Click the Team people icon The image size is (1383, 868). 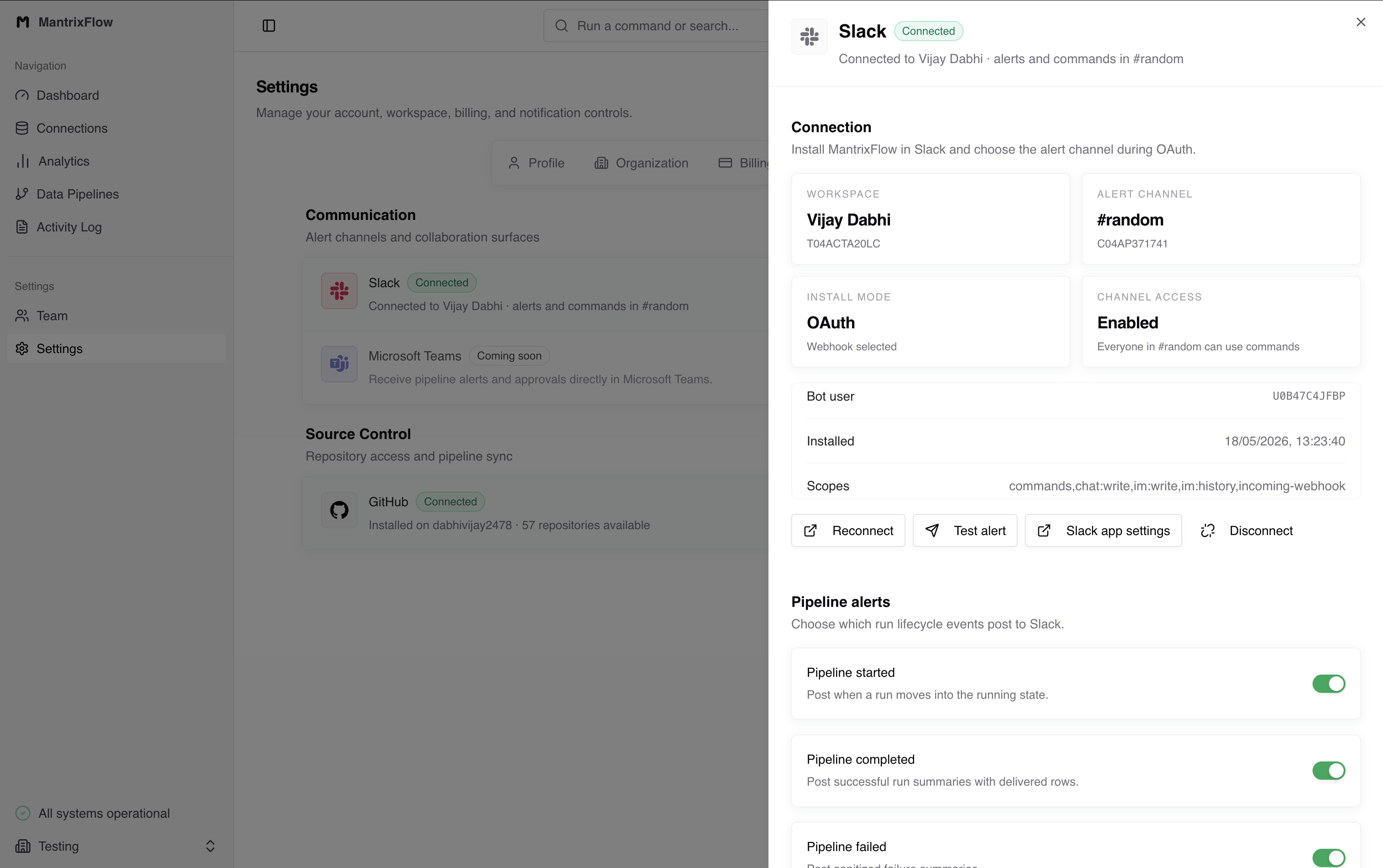[22, 316]
